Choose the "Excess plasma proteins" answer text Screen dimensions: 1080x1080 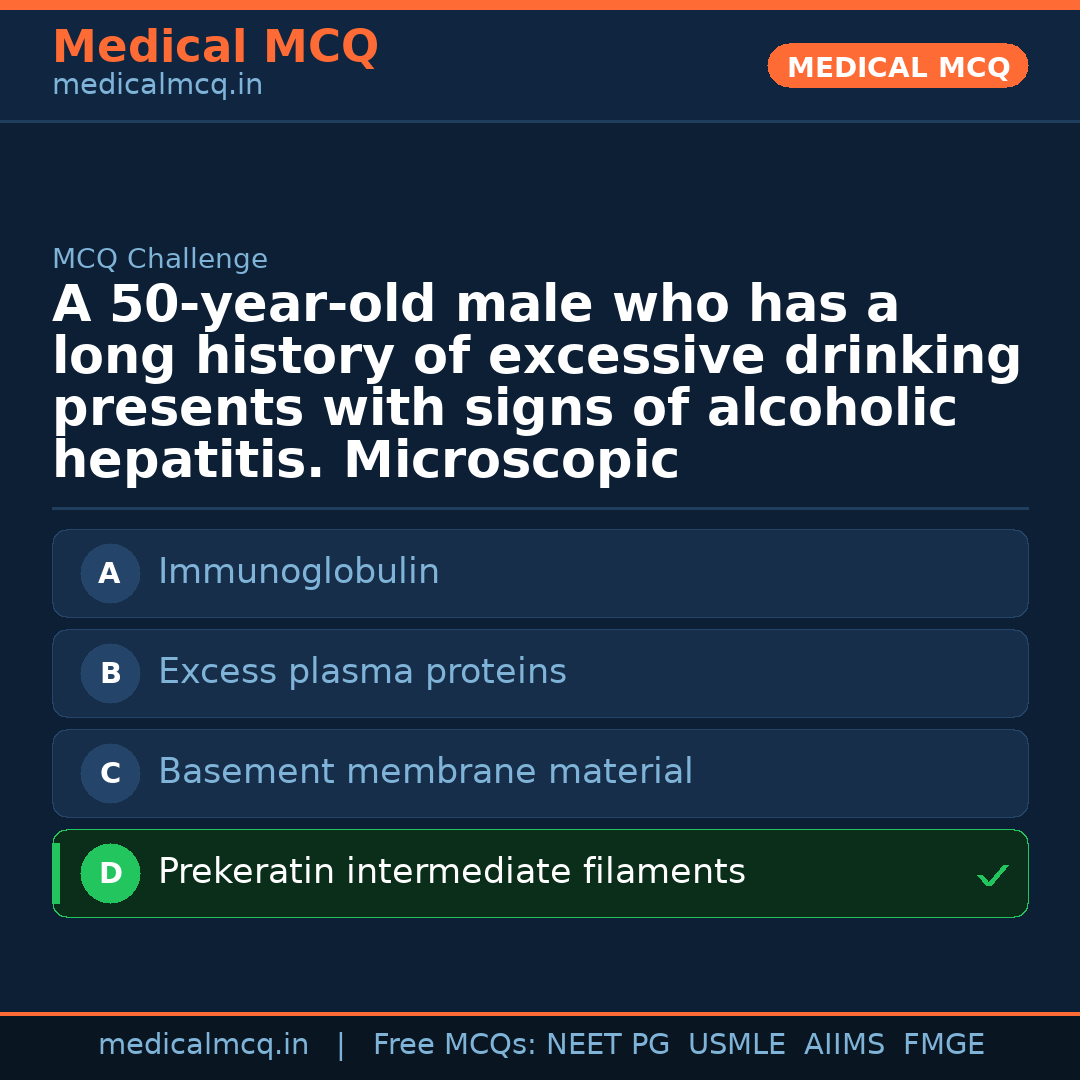point(362,672)
